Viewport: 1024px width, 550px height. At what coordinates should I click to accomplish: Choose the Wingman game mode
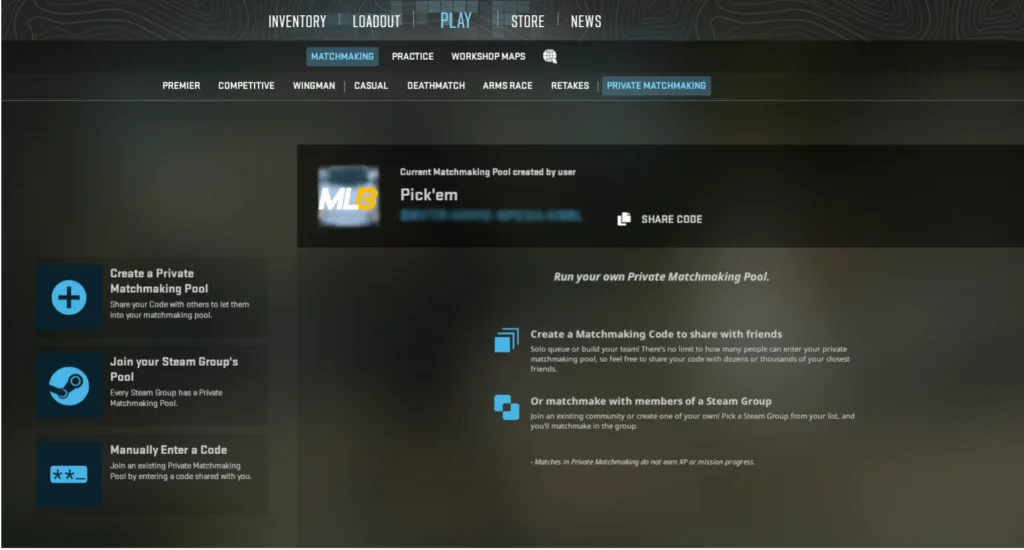(313, 86)
